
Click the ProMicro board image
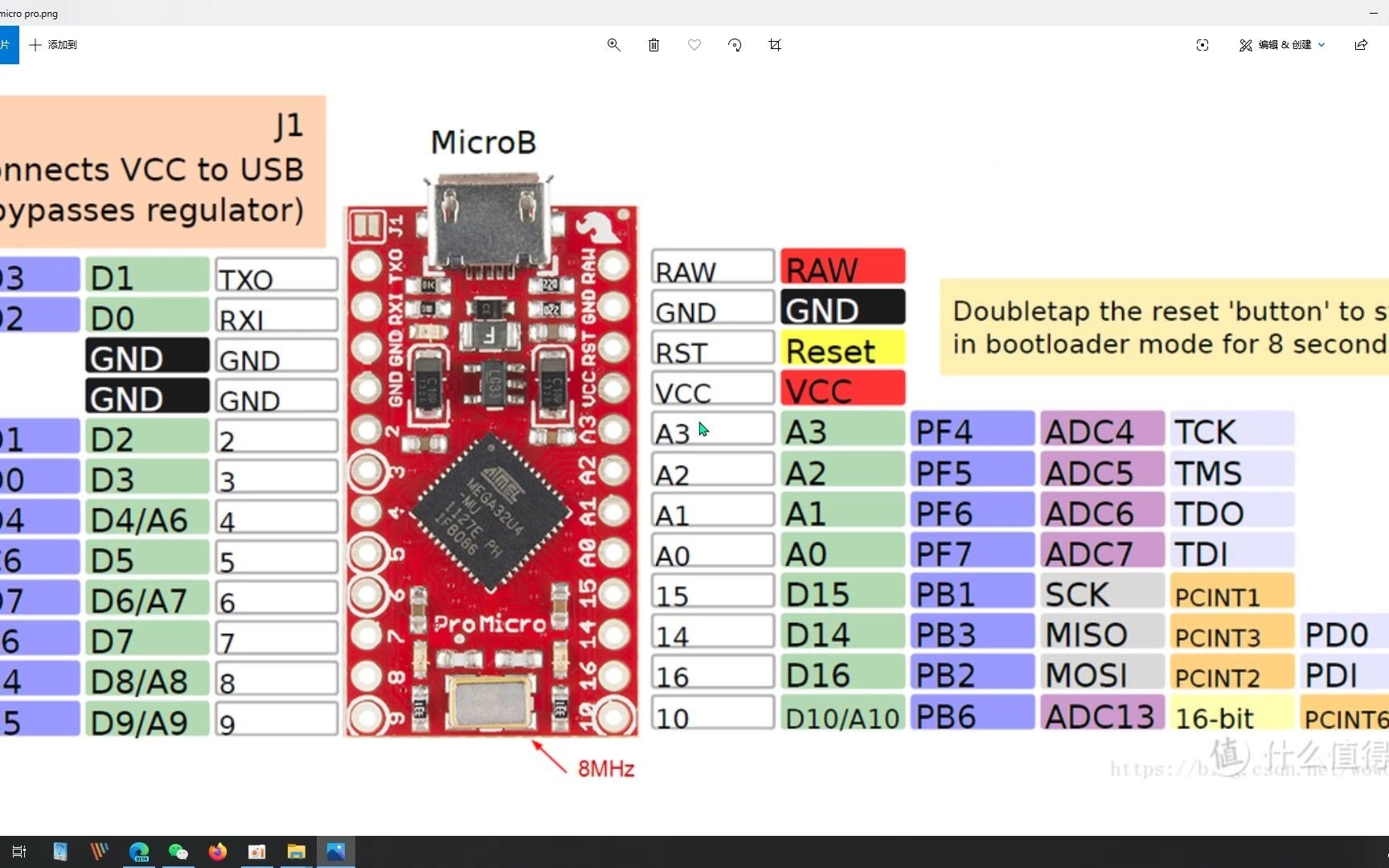pos(491,454)
